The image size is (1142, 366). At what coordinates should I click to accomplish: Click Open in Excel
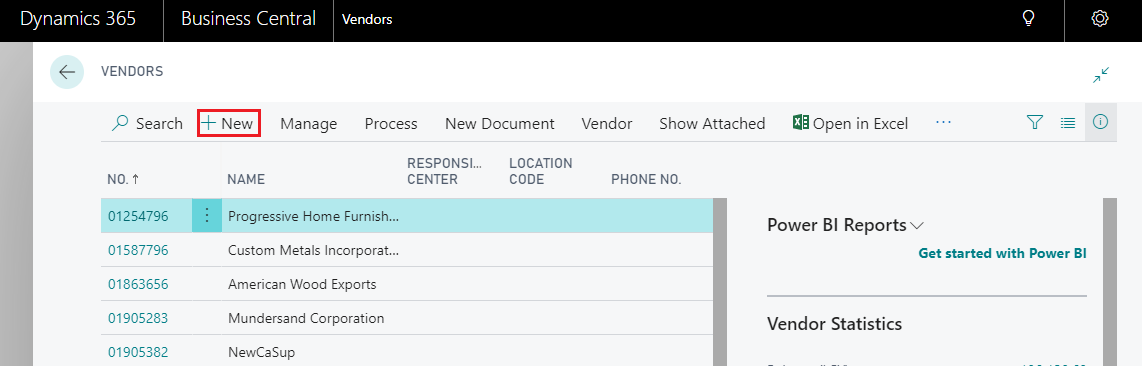click(851, 124)
